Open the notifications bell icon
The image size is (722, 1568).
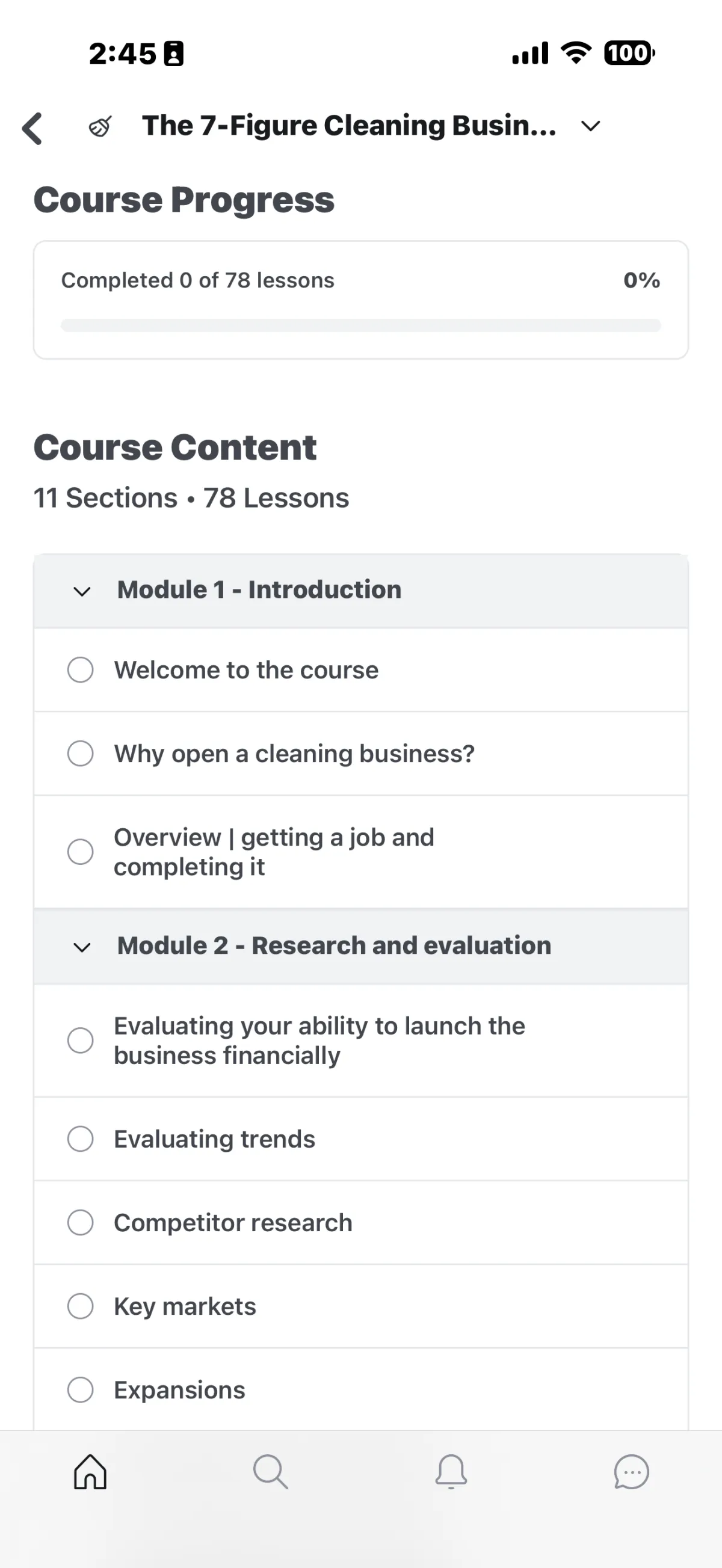click(451, 1472)
